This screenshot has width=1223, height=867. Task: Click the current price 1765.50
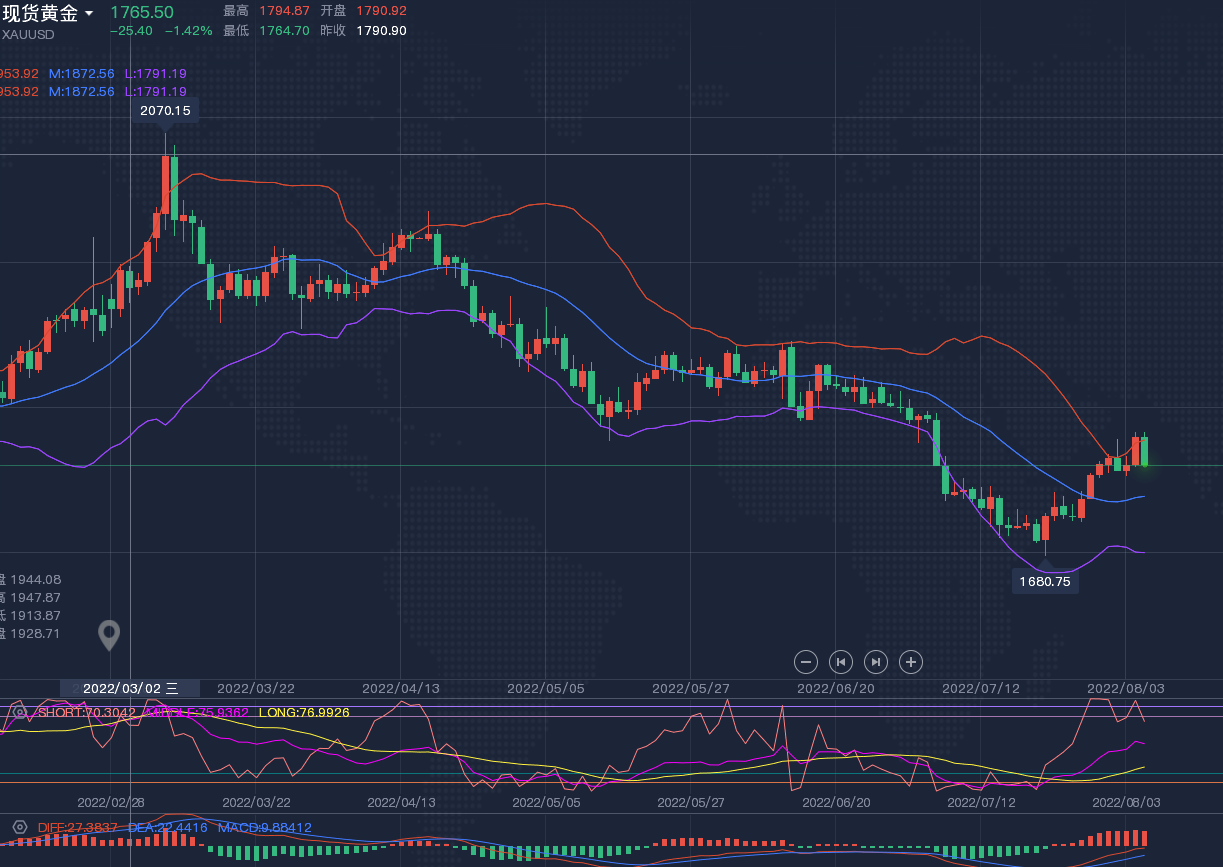[141, 12]
